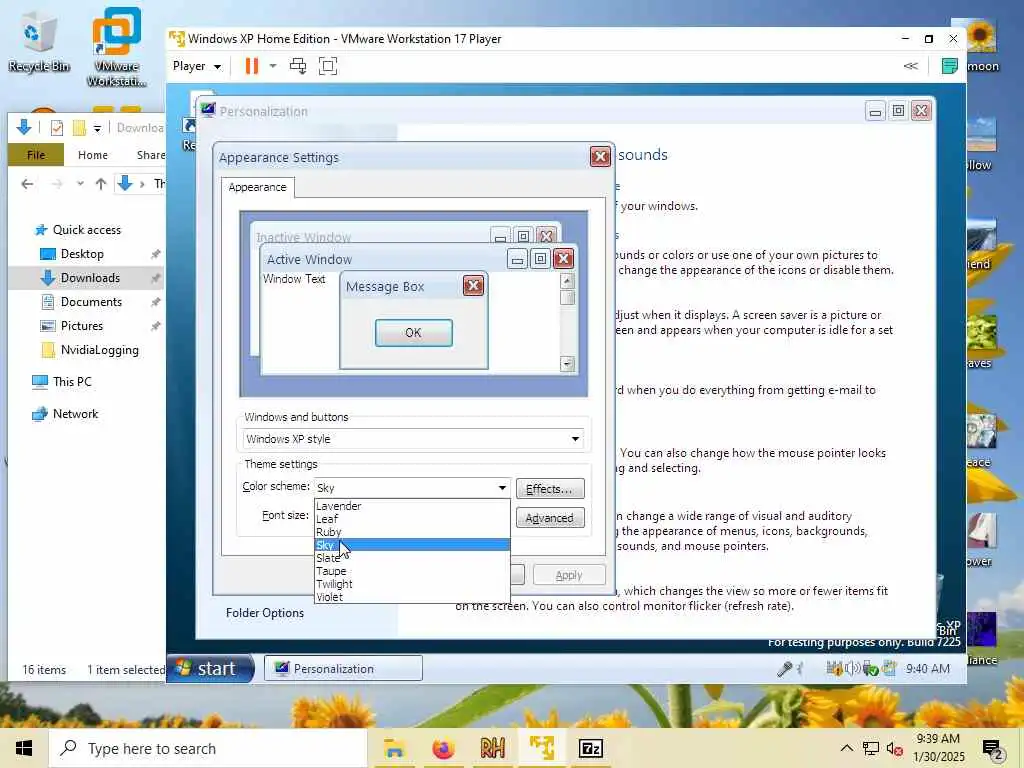
Task: Choose Leaf from the color scheme list
Action: tap(412, 519)
